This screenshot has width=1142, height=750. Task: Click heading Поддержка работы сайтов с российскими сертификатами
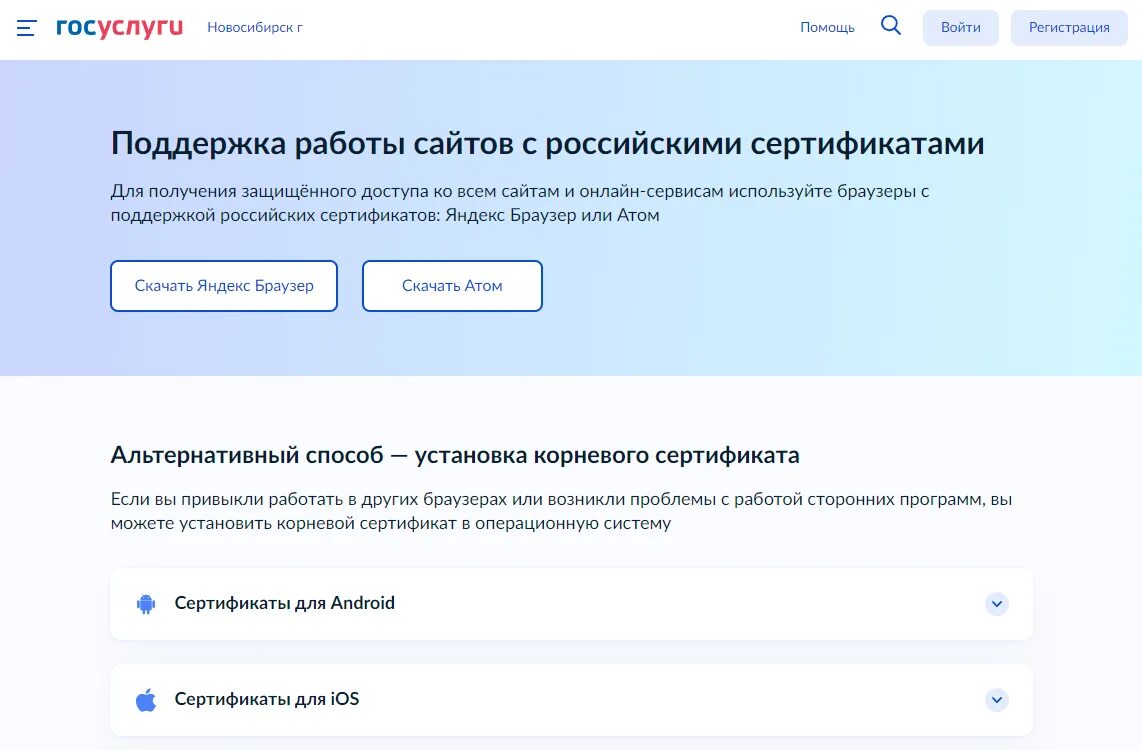pyautogui.click(x=548, y=143)
